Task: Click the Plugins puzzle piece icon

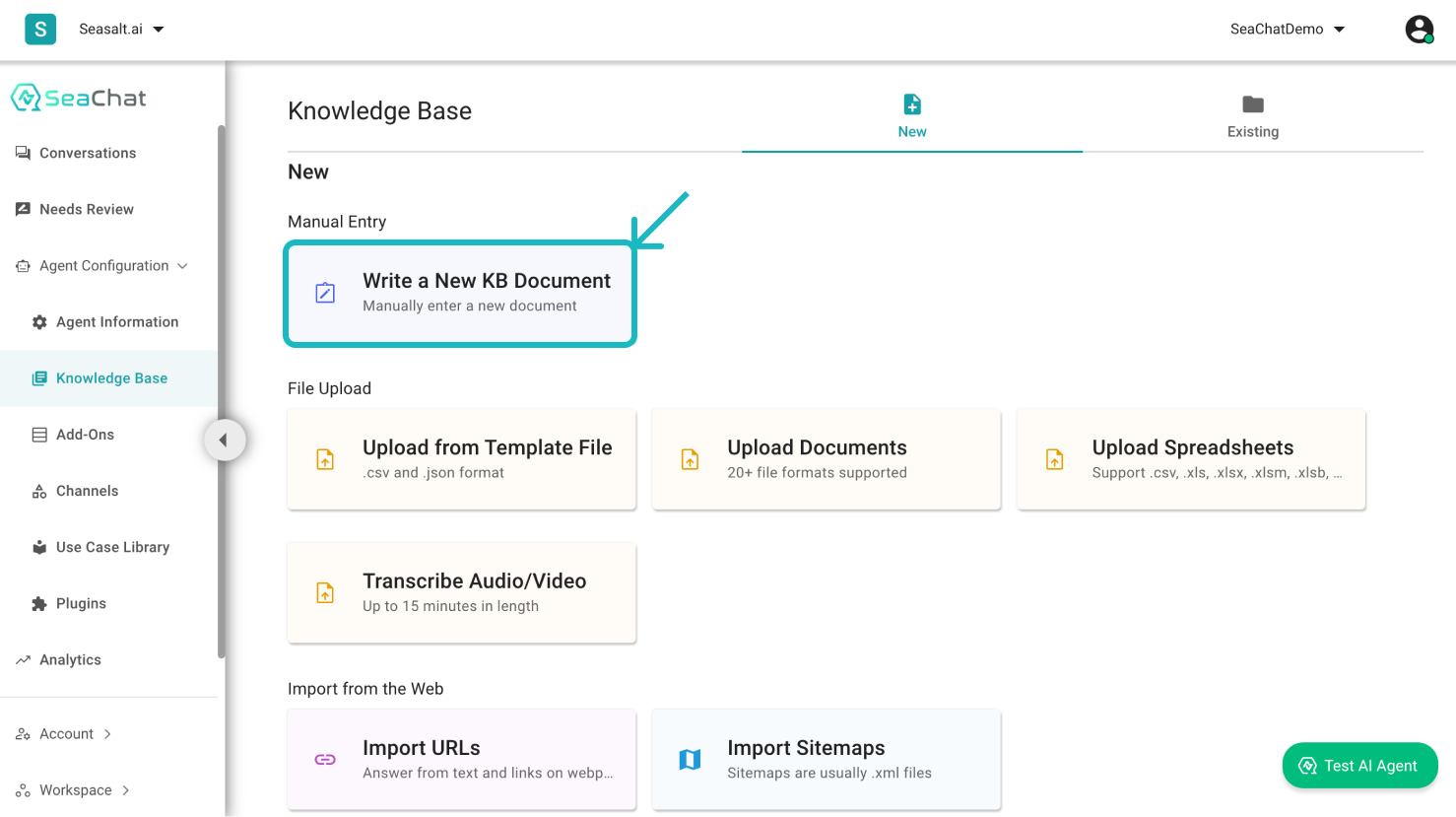Action: click(x=39, y=603)
